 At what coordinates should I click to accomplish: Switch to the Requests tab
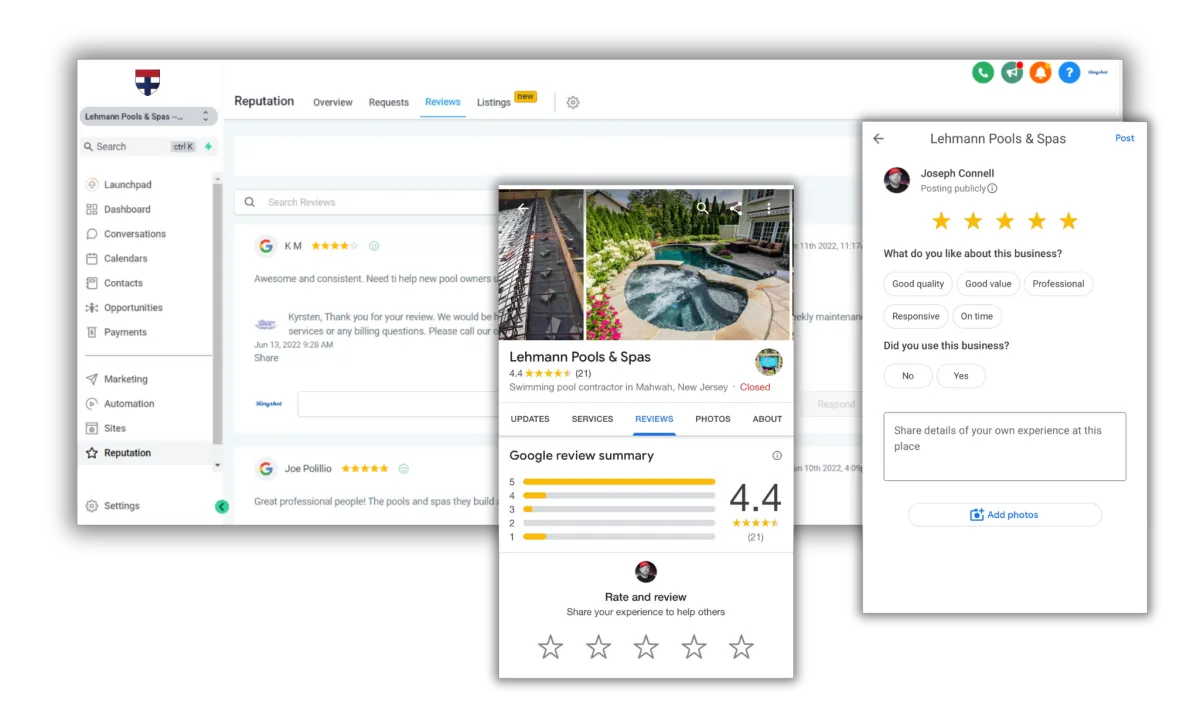pos(389,102)
